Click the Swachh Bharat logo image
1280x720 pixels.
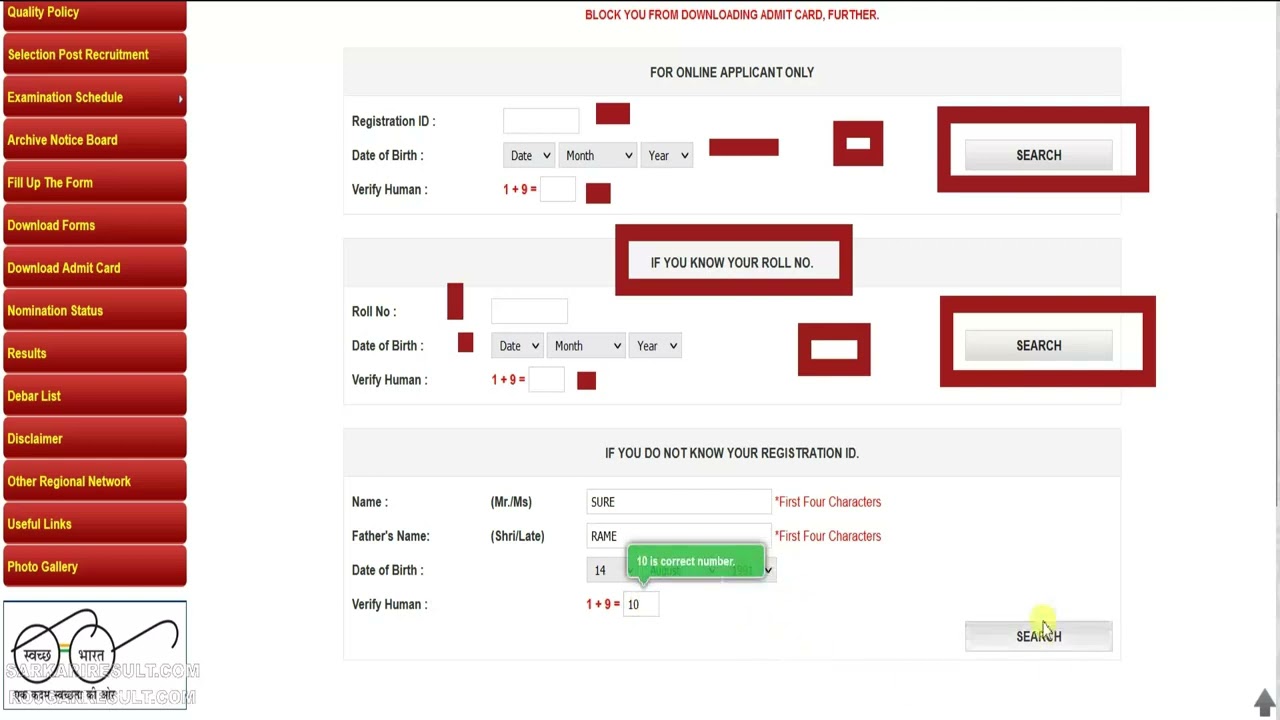click(x=95, y=655)
